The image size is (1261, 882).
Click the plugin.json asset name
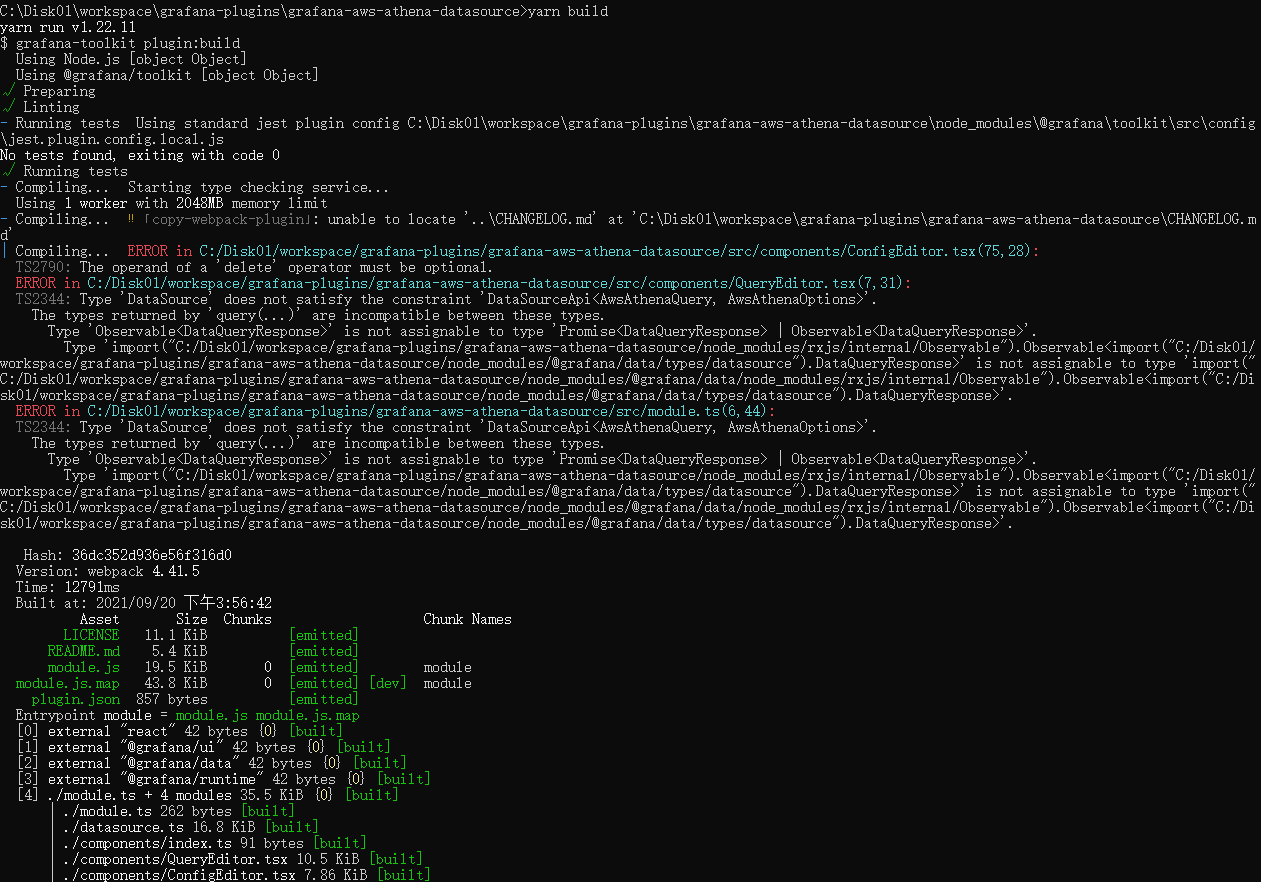point(75,699)
